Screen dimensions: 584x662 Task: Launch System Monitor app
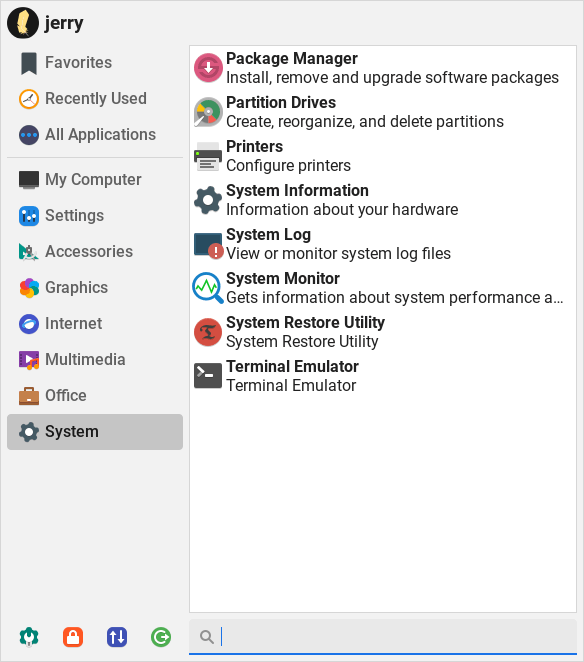click(x=383, y=288)
